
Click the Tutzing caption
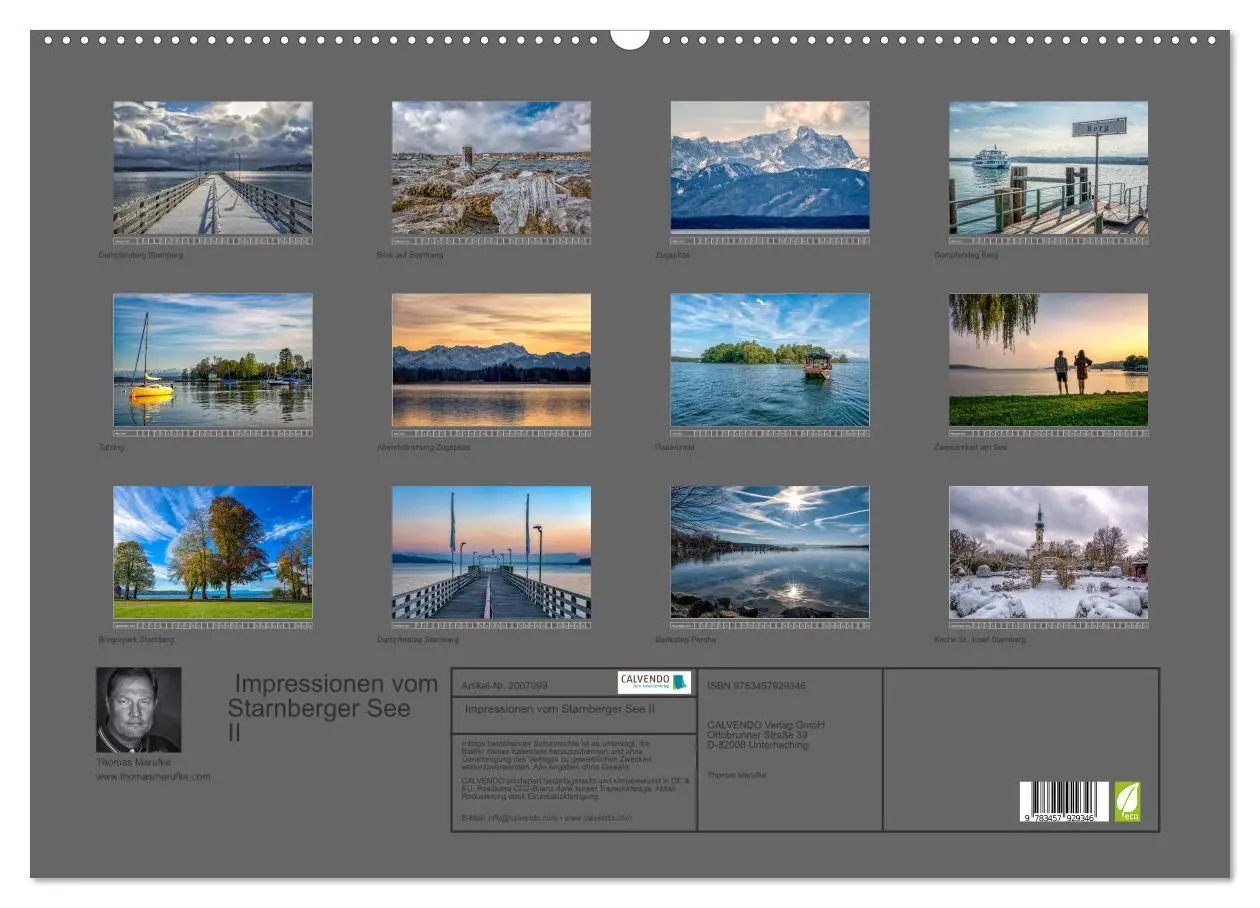pyautogui.click(x=112, y=447)
